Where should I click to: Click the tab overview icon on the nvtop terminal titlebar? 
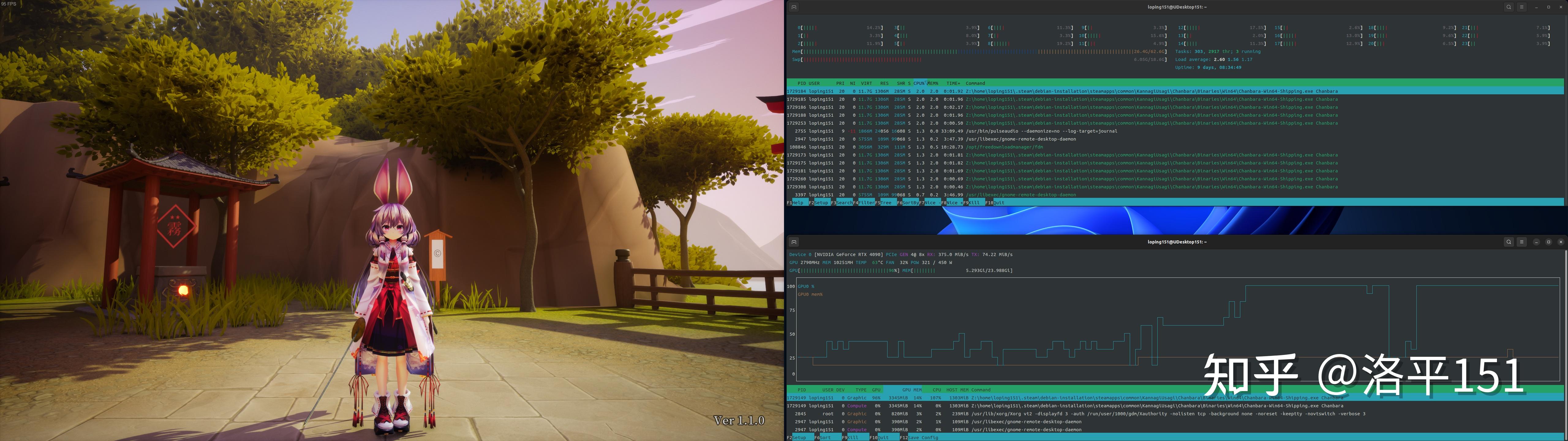tap(794, 242)
